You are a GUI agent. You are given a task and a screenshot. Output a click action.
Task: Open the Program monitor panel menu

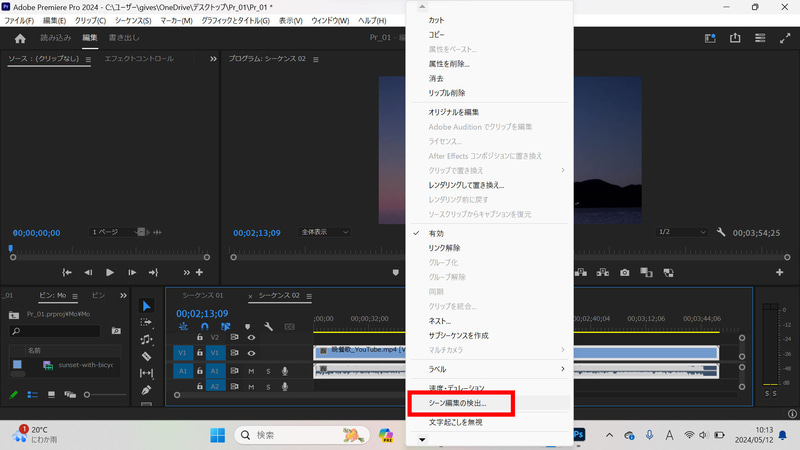(316, 59)
